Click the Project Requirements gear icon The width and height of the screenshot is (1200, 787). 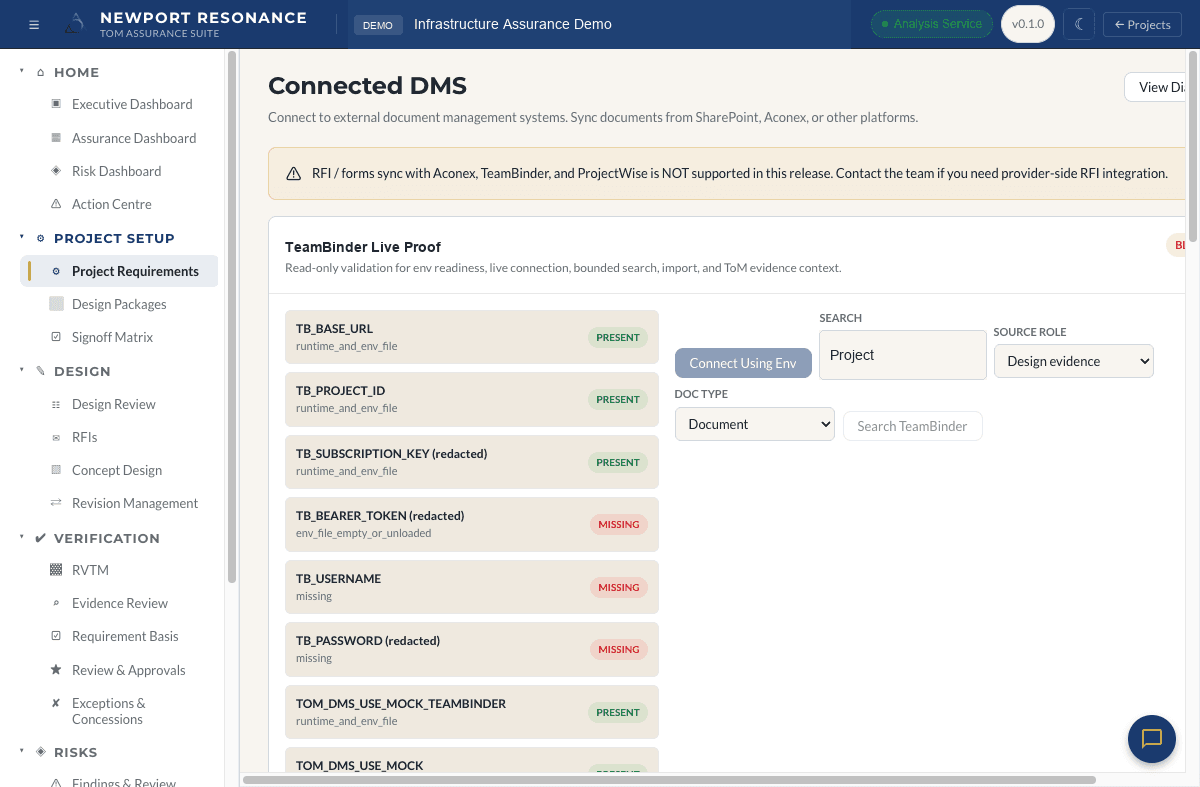click(56, 271)
